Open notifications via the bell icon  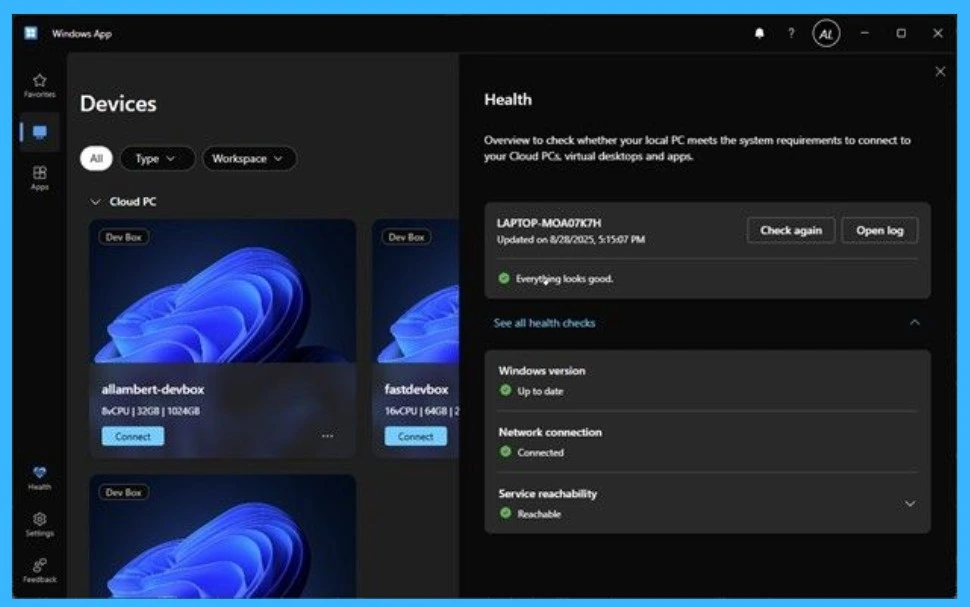(x=758, y=33)
